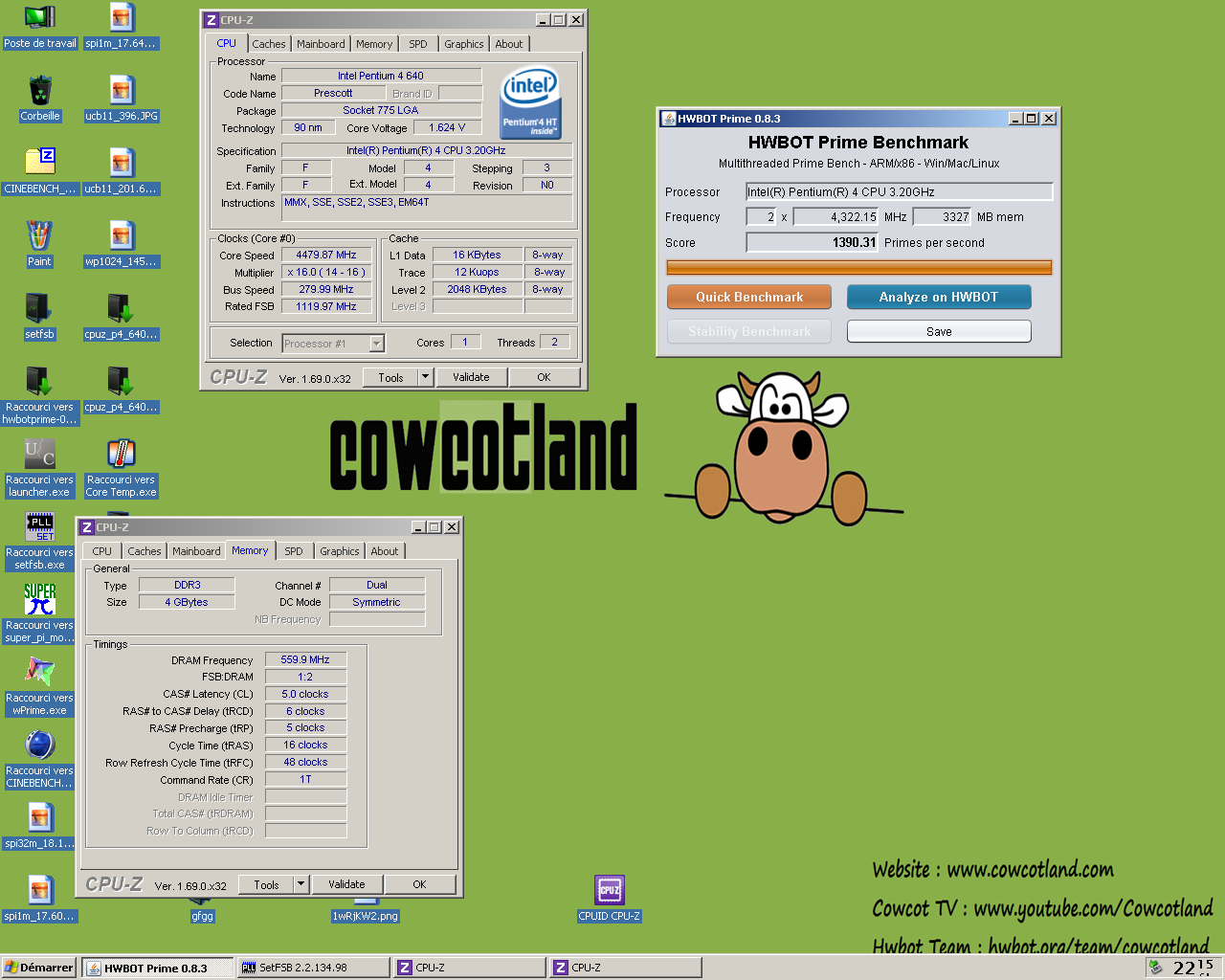Select Bus Speed value 279.99 MHz
Image resolution: width=1225 pixels, height=980 pixels.
point(326,289)
